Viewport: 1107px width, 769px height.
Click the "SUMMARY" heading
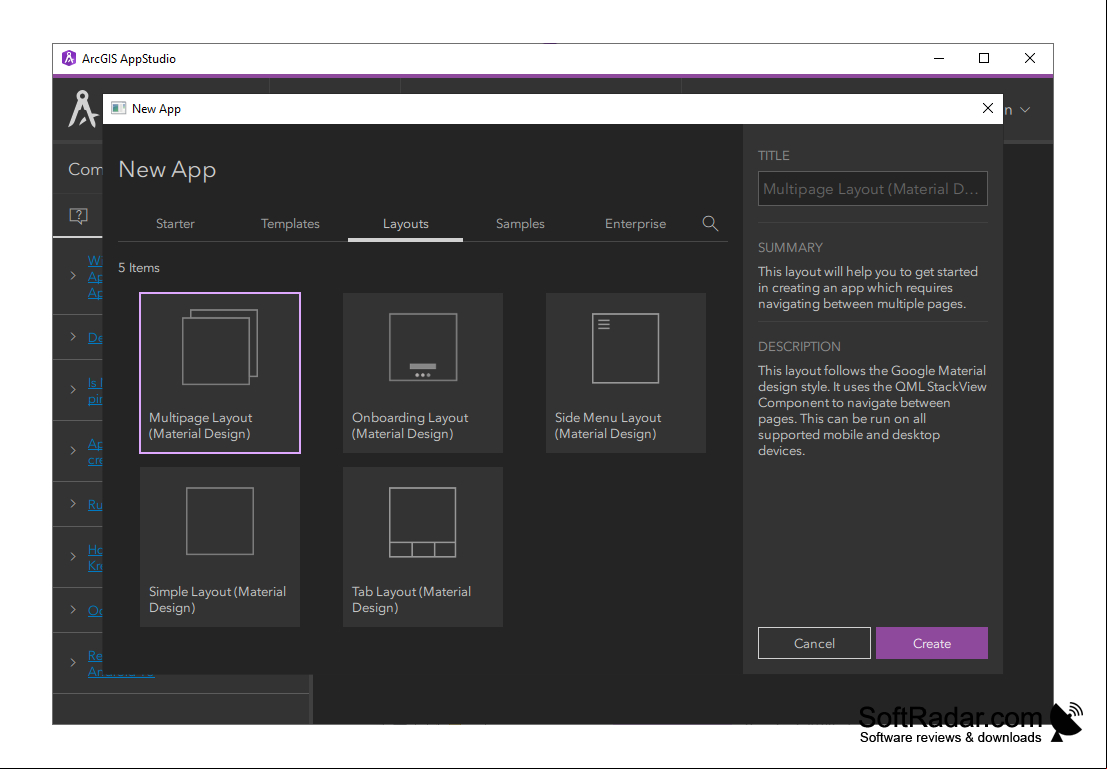click(790, 248)
